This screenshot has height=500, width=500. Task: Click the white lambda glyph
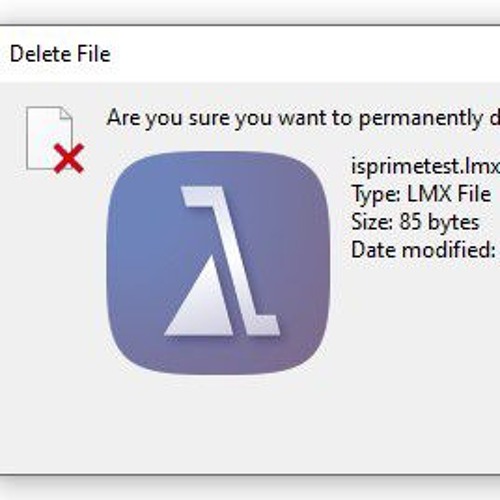click(230, 261)
